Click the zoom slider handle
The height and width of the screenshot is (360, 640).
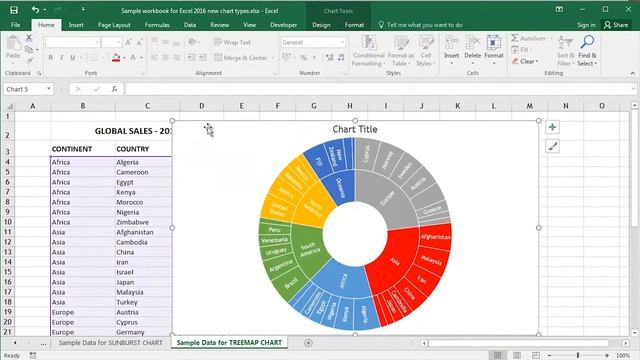[578, 356]
